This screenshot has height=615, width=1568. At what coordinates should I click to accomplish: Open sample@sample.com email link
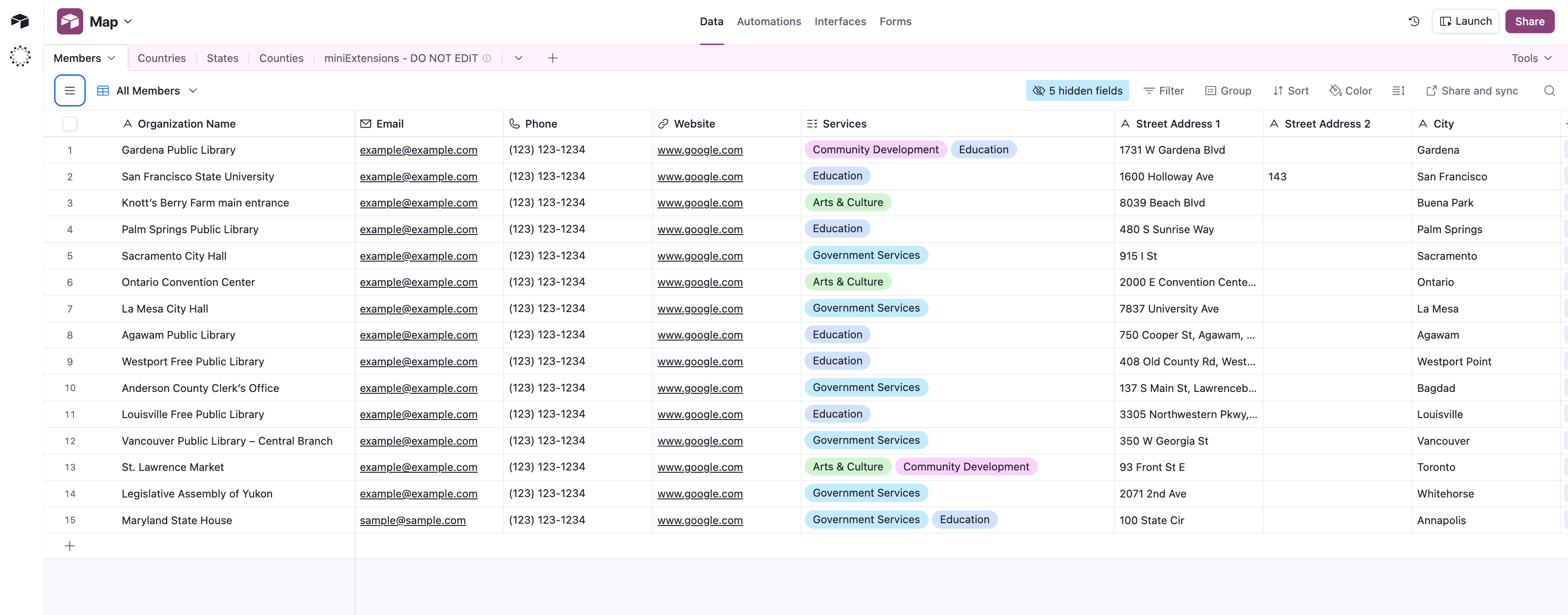[x=412, y=520]
